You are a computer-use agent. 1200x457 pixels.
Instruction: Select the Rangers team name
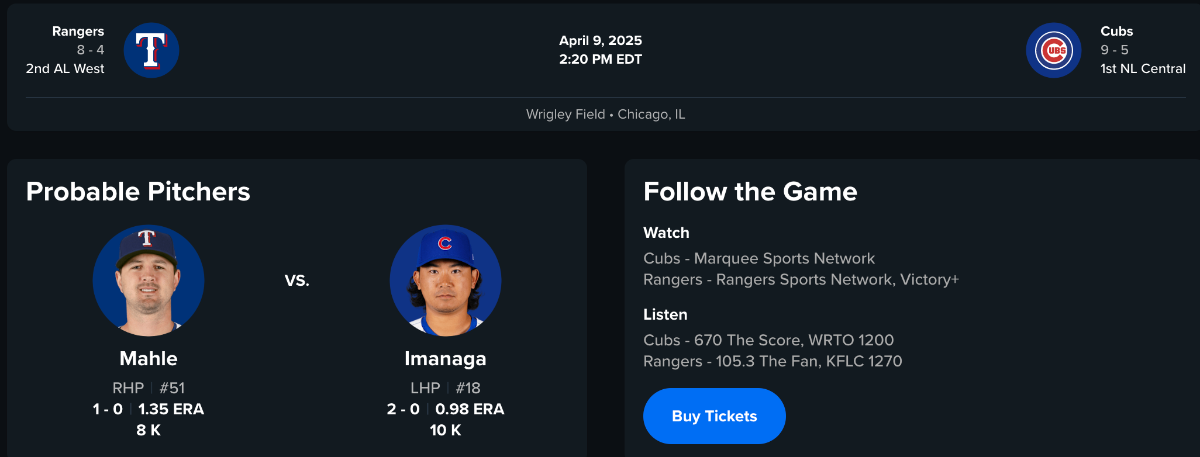pos(78,31)
